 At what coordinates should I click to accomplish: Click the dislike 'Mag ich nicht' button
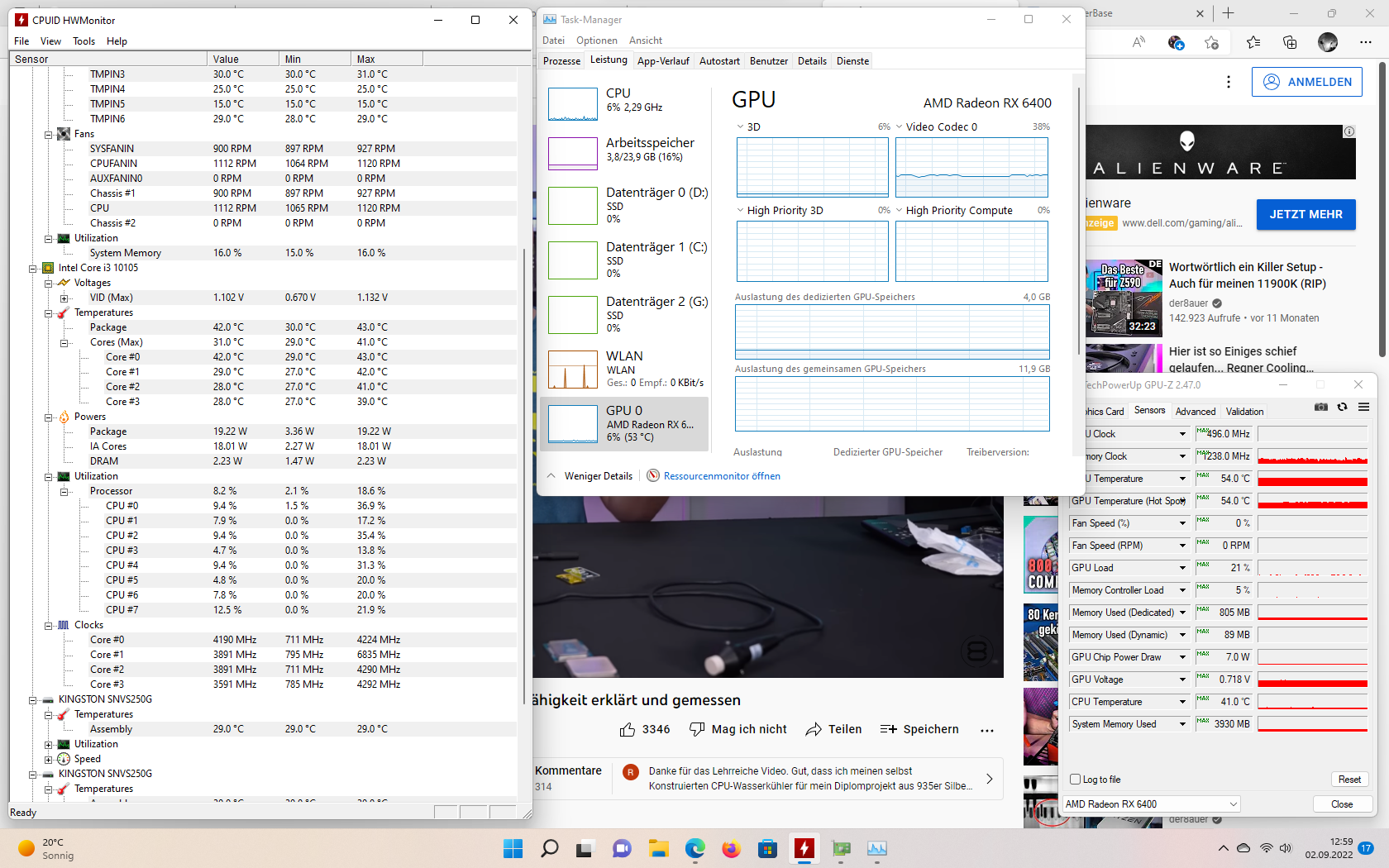(x=738, y=729)
